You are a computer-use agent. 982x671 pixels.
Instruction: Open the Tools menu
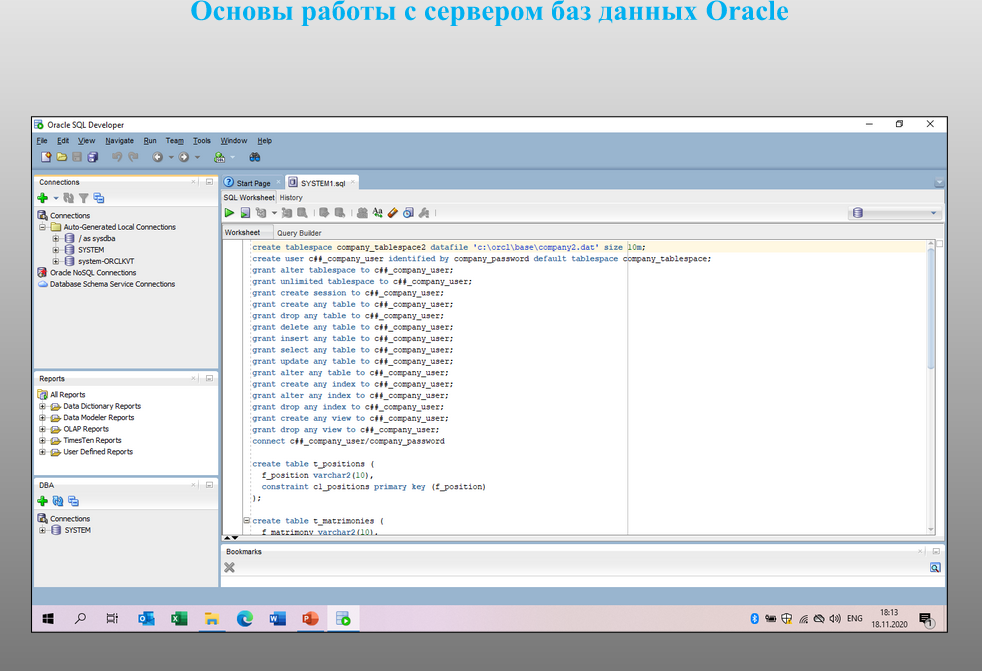tap(202, 141)
